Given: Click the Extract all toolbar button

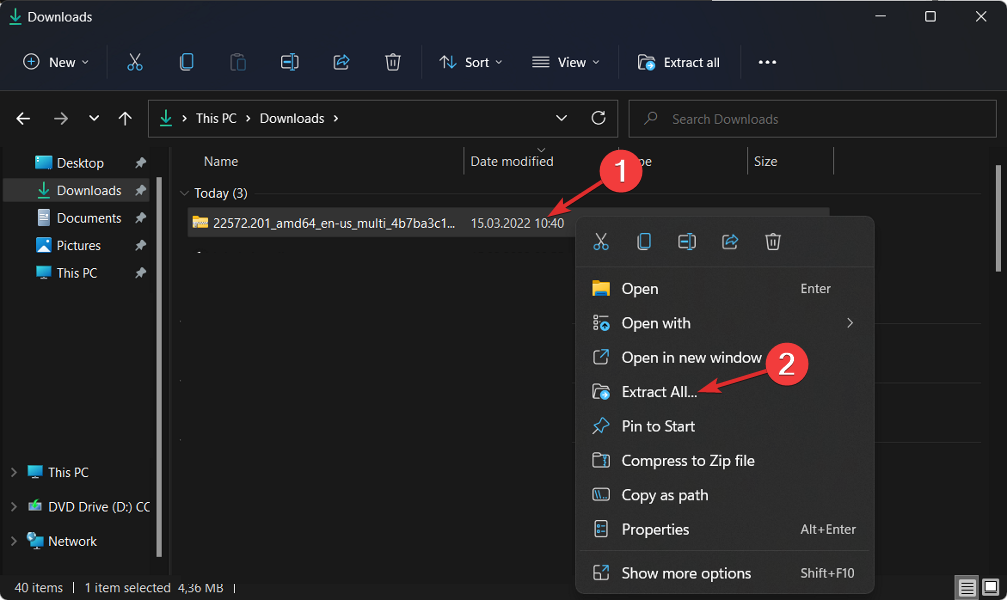Looking at the screenshot, I should [679, 62].
